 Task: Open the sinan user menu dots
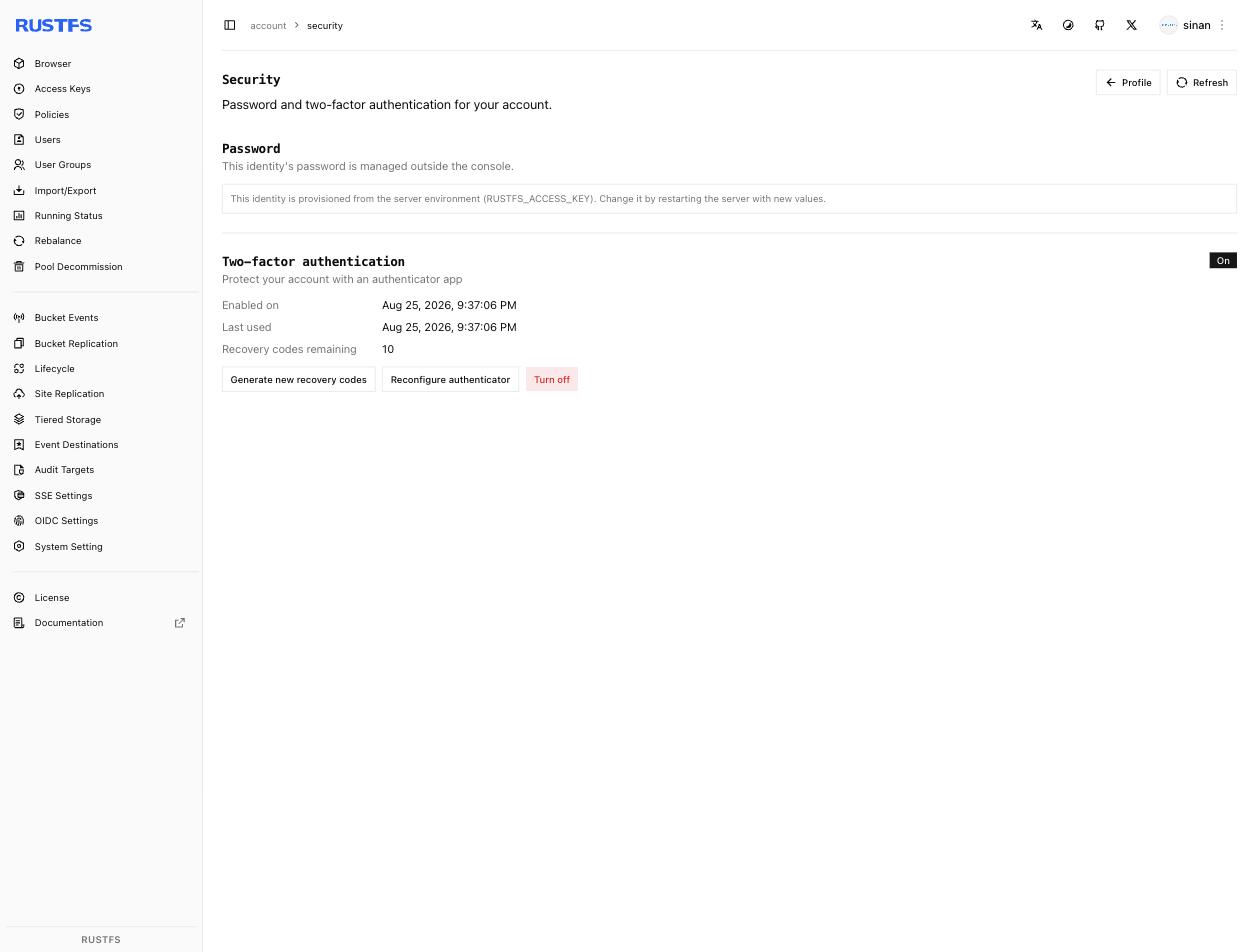1222,25
